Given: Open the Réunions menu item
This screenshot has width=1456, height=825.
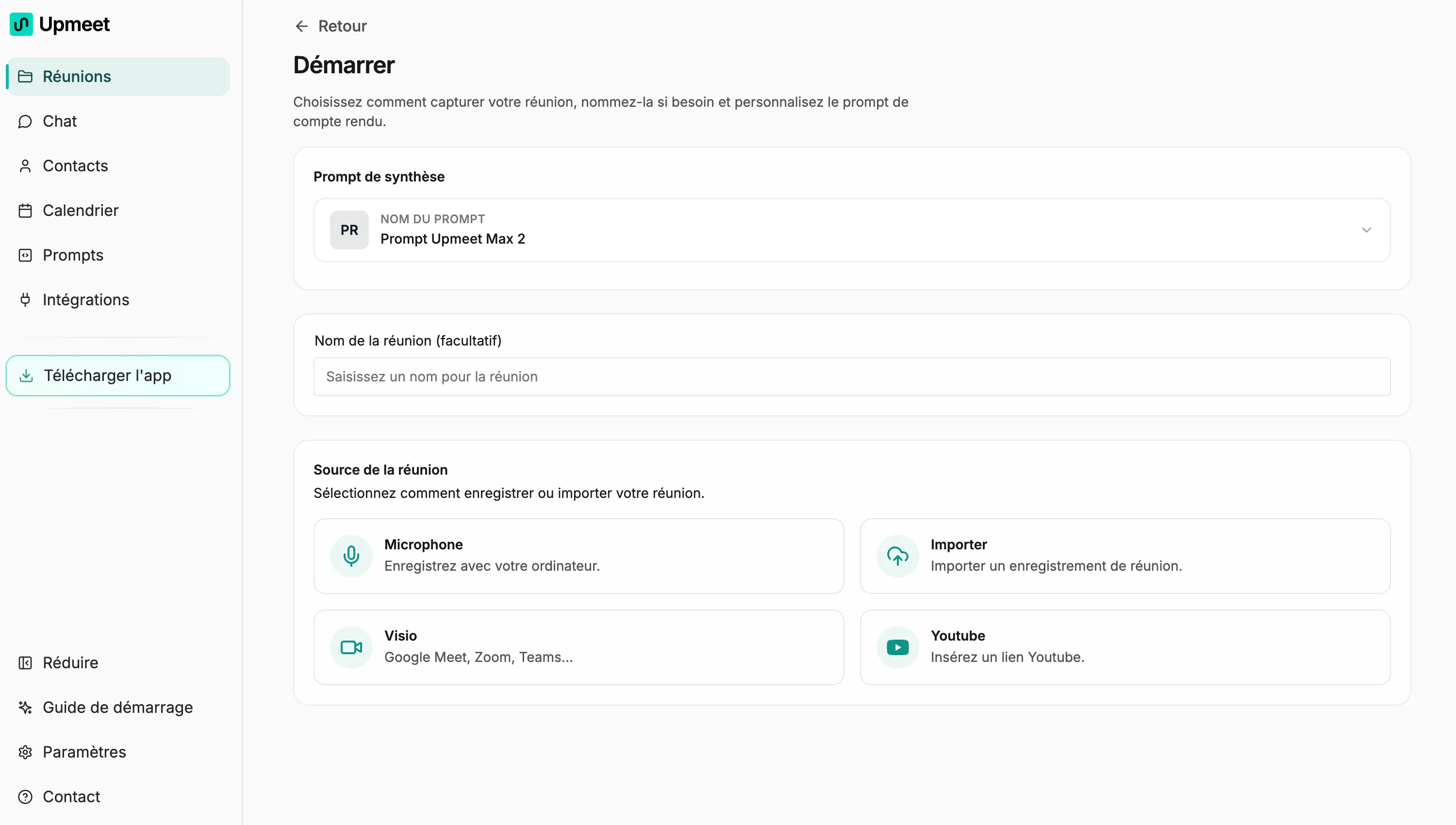Looking at the screenshot, I should click(x=118, y=77).
